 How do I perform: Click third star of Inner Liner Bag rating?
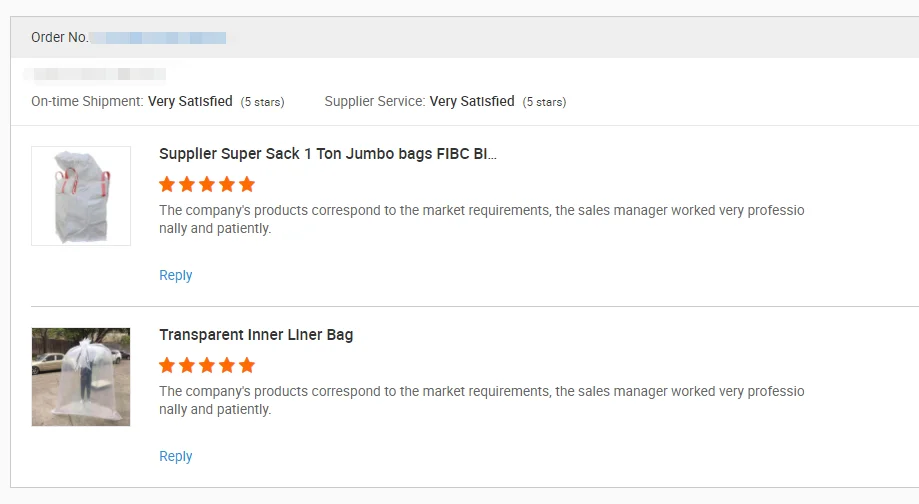coord(207,365)
